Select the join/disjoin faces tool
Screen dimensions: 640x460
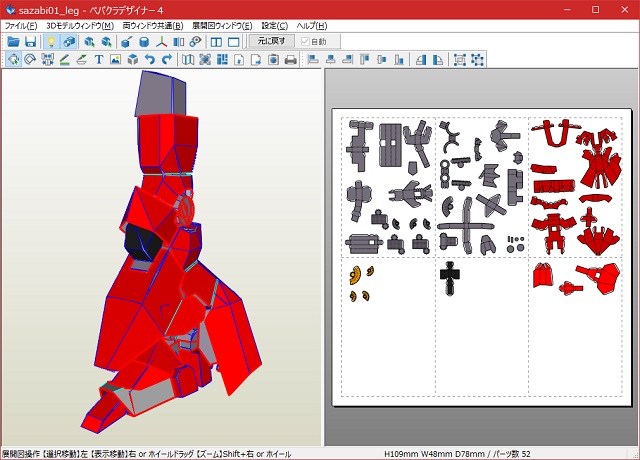click(47, 60)
